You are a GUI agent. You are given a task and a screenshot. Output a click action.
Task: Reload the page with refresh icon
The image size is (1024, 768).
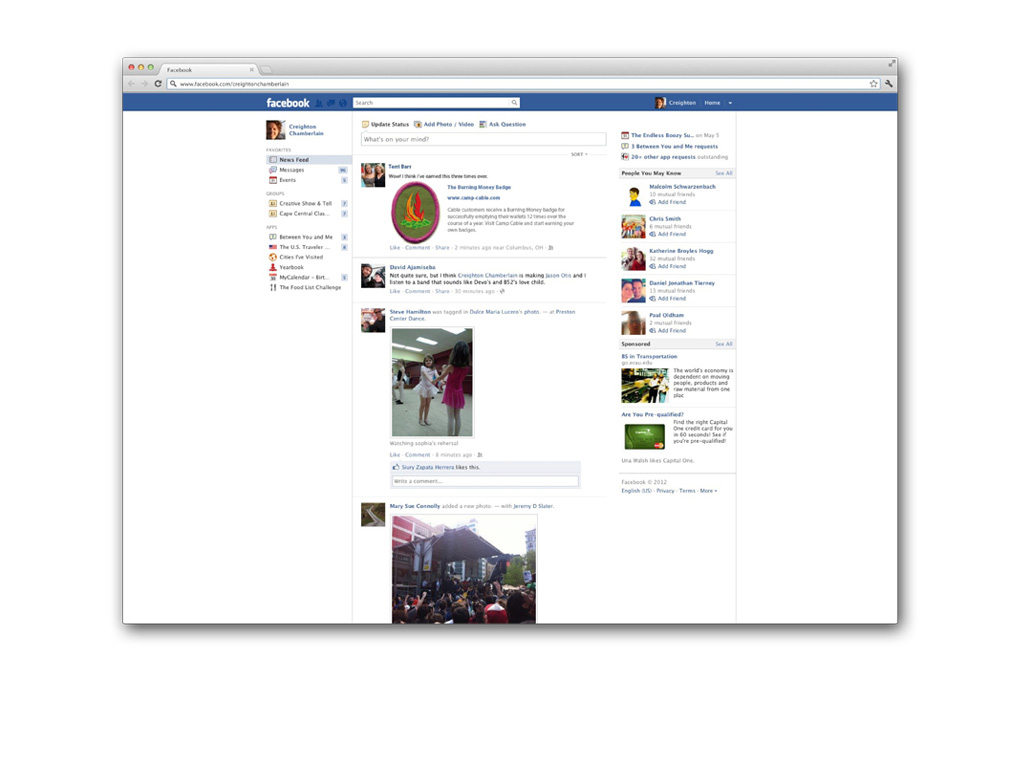tap(158, 84)
